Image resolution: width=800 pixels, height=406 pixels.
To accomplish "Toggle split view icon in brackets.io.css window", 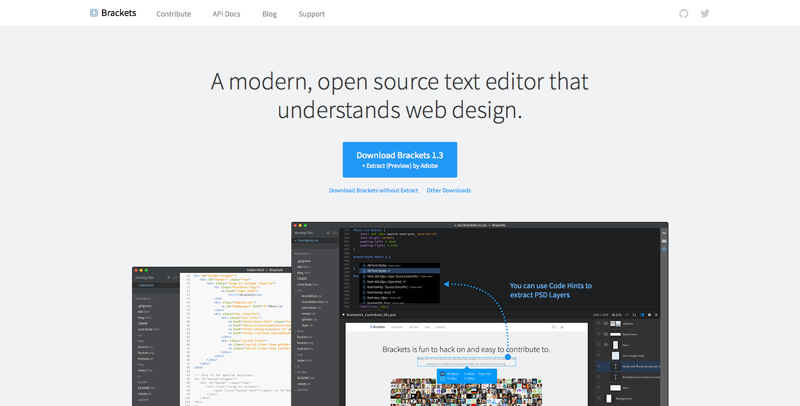I will pyautogui.click(x=335, y=233).
